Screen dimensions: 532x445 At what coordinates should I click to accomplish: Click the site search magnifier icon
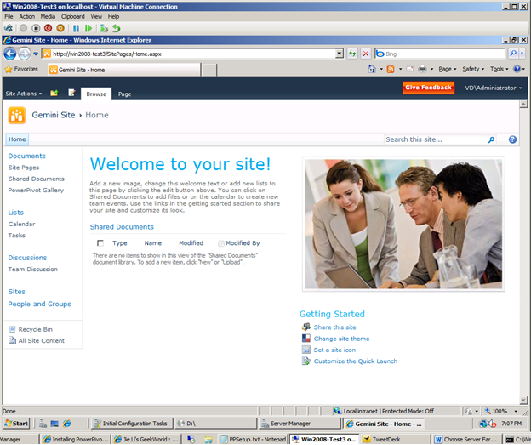pyautogui.click(x=491, y=140)
